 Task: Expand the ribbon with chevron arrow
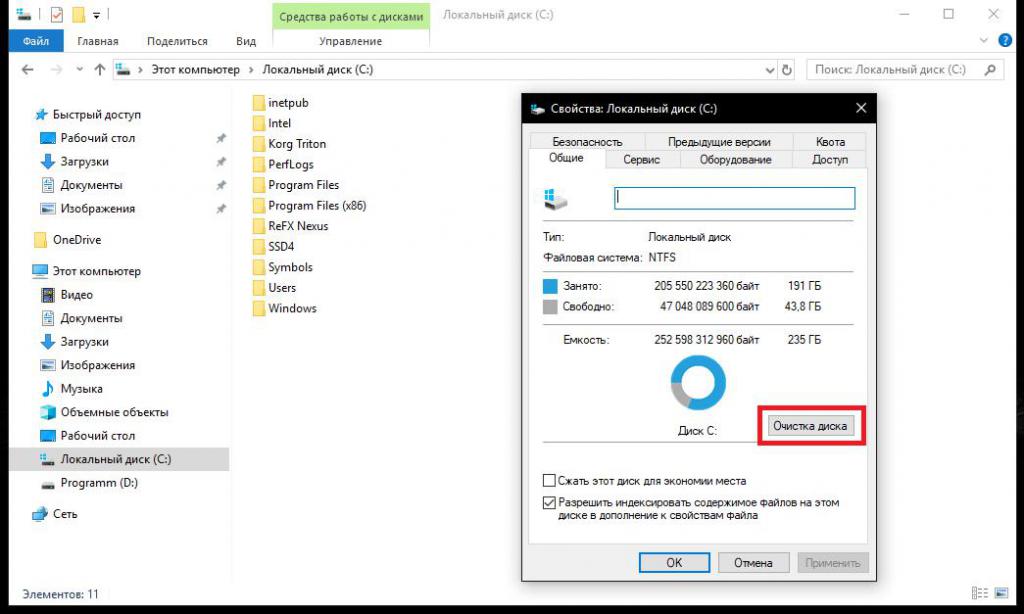coord(983,41)
